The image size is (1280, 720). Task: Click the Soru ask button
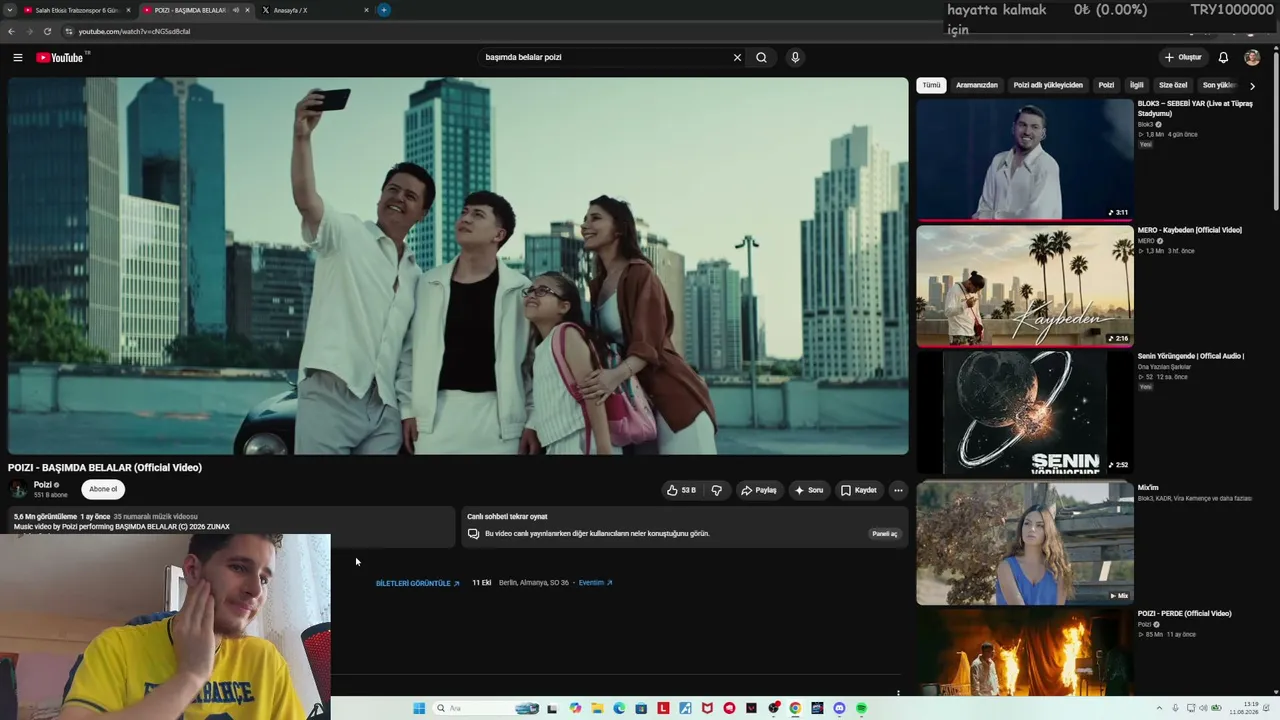808,490
